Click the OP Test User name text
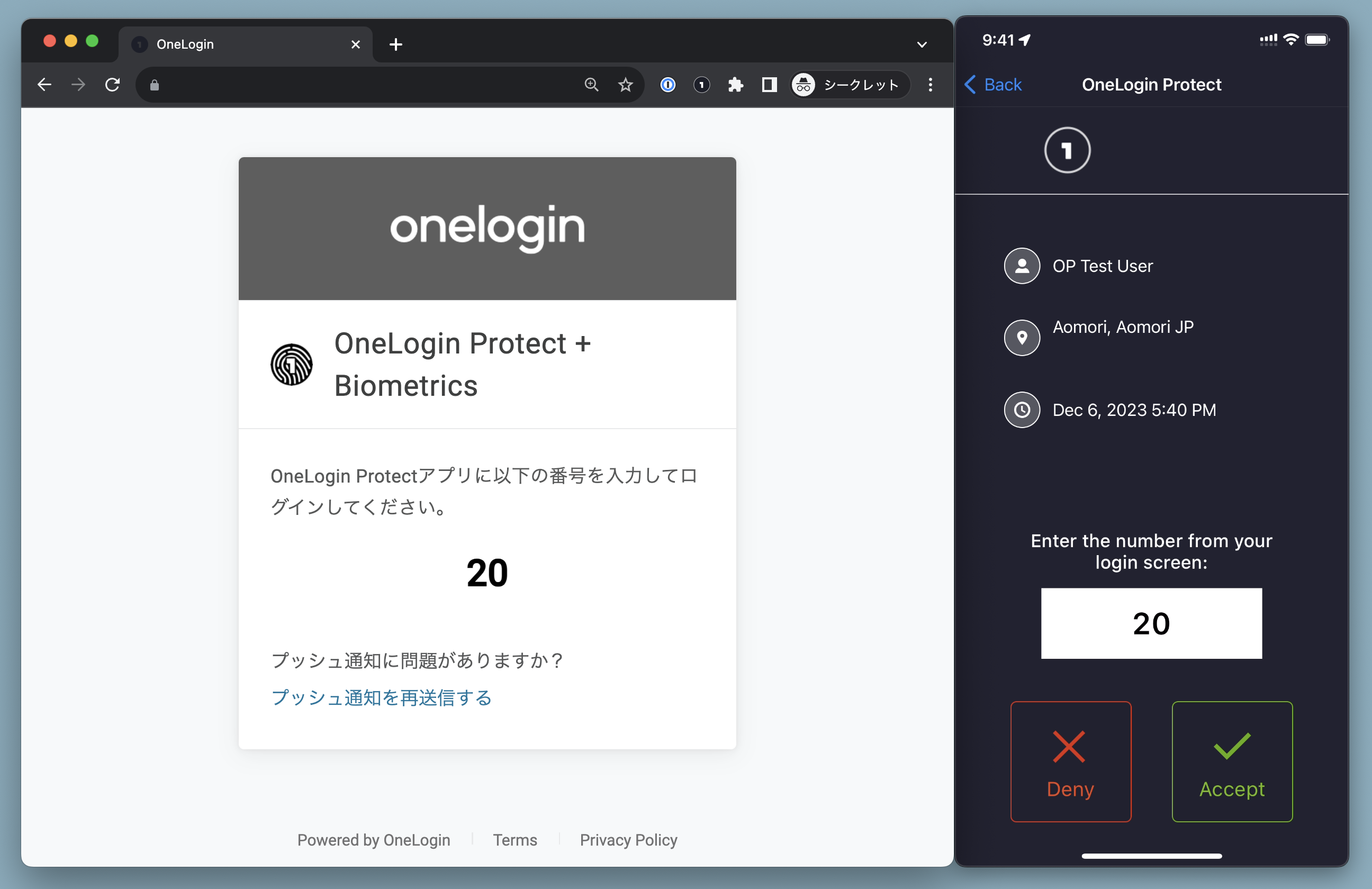 coord(1102,266)
